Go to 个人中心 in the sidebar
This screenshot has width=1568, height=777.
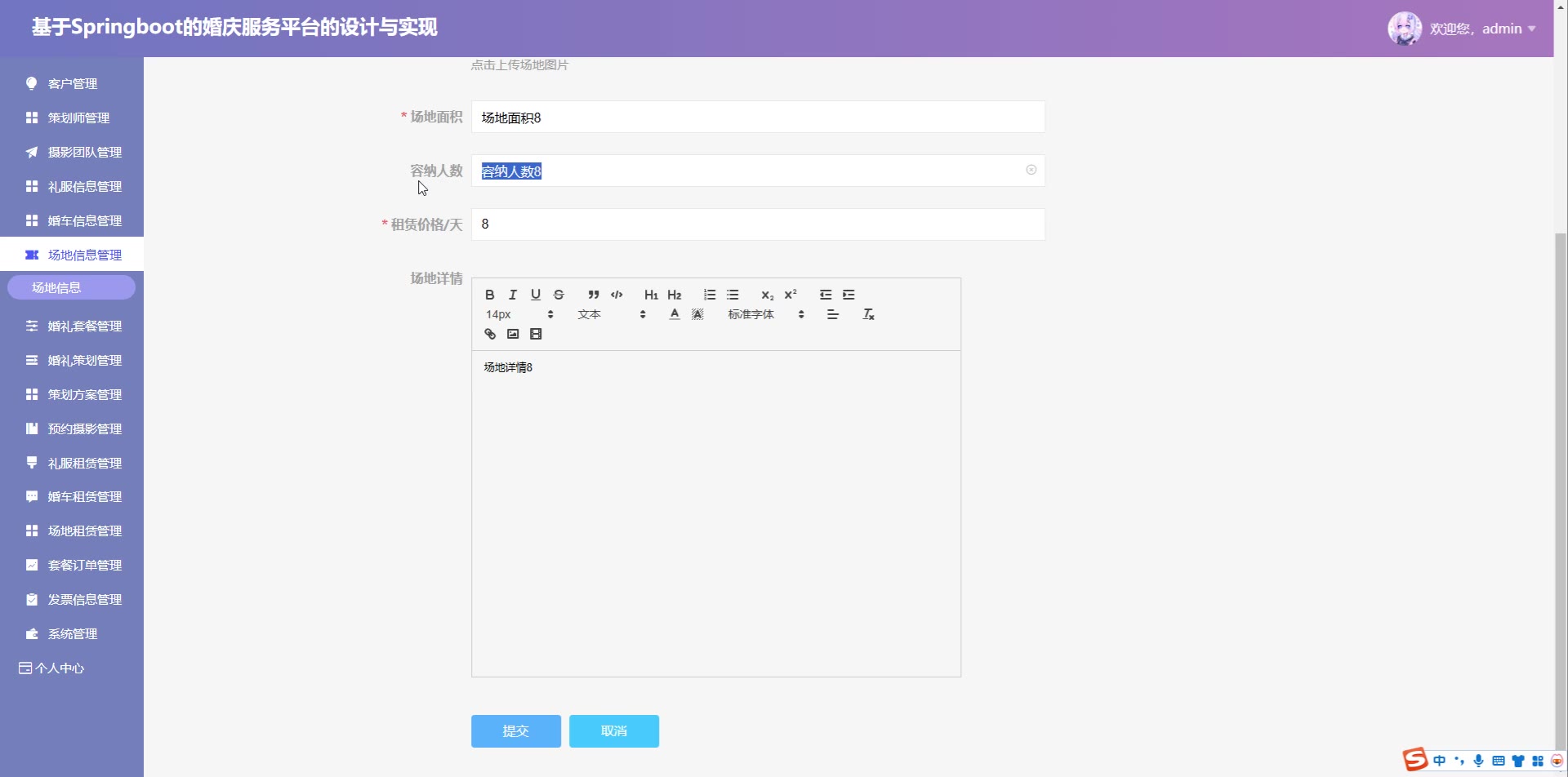[72, 668]
